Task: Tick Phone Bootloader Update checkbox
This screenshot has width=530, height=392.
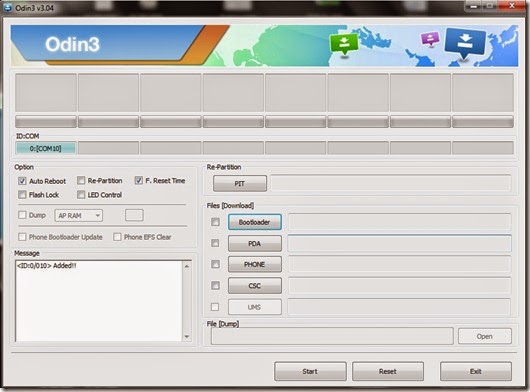Action: click(x=22, y=237)
